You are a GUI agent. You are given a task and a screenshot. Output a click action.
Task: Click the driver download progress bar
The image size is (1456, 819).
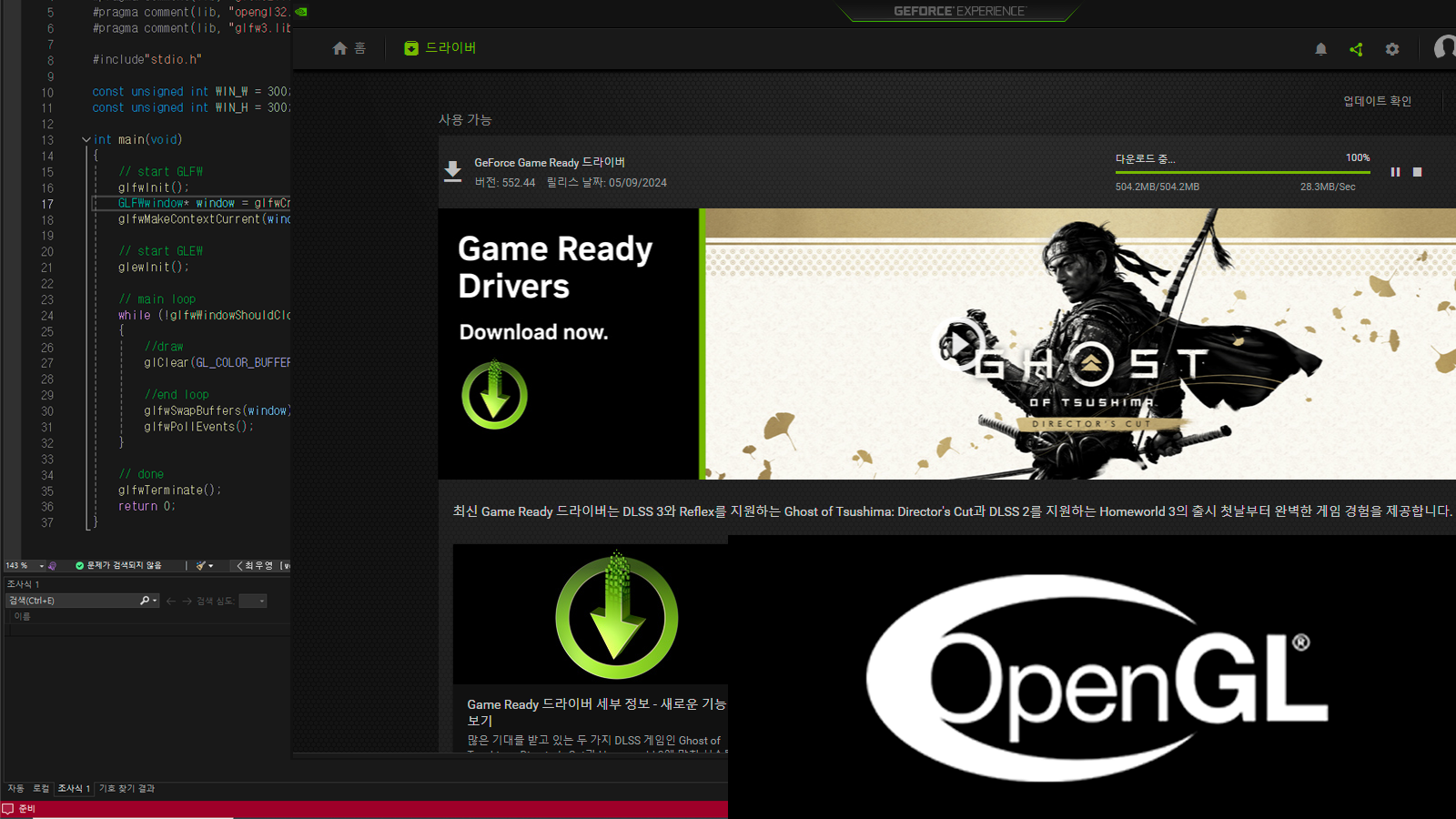point(1242,172)
